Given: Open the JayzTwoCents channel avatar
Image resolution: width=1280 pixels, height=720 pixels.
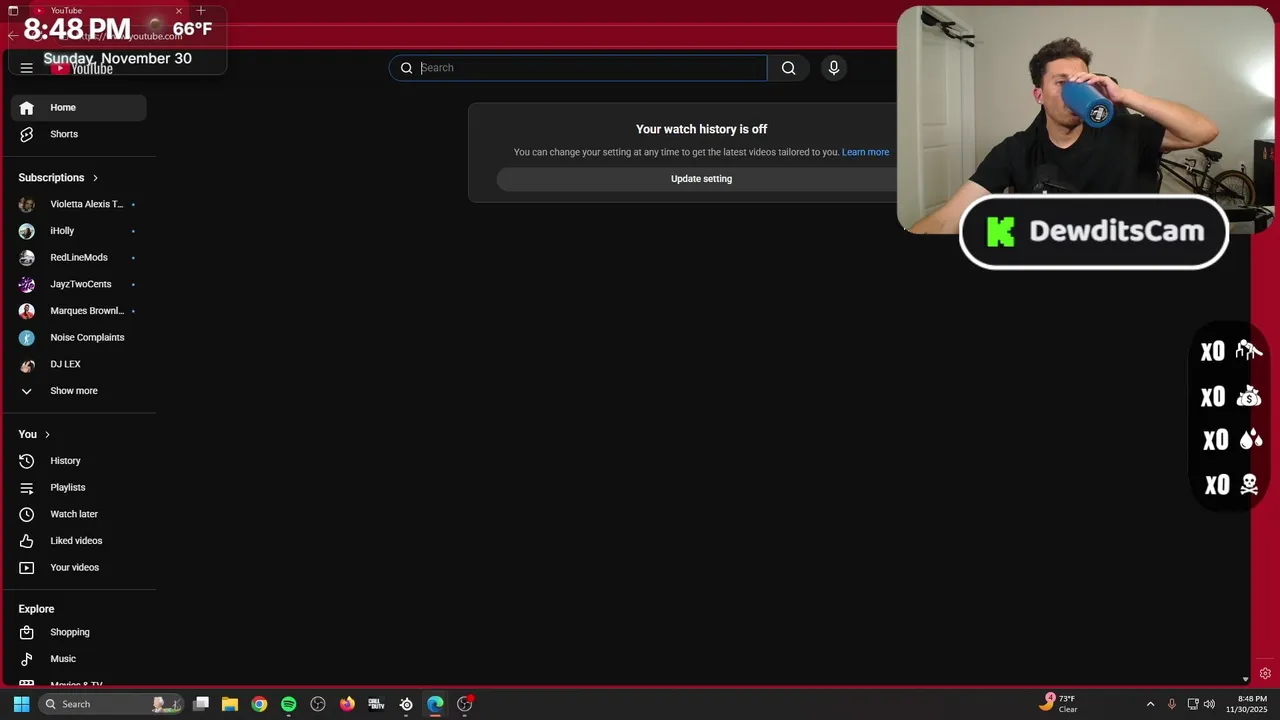Looking at the screenshot, I should [27, 284].
